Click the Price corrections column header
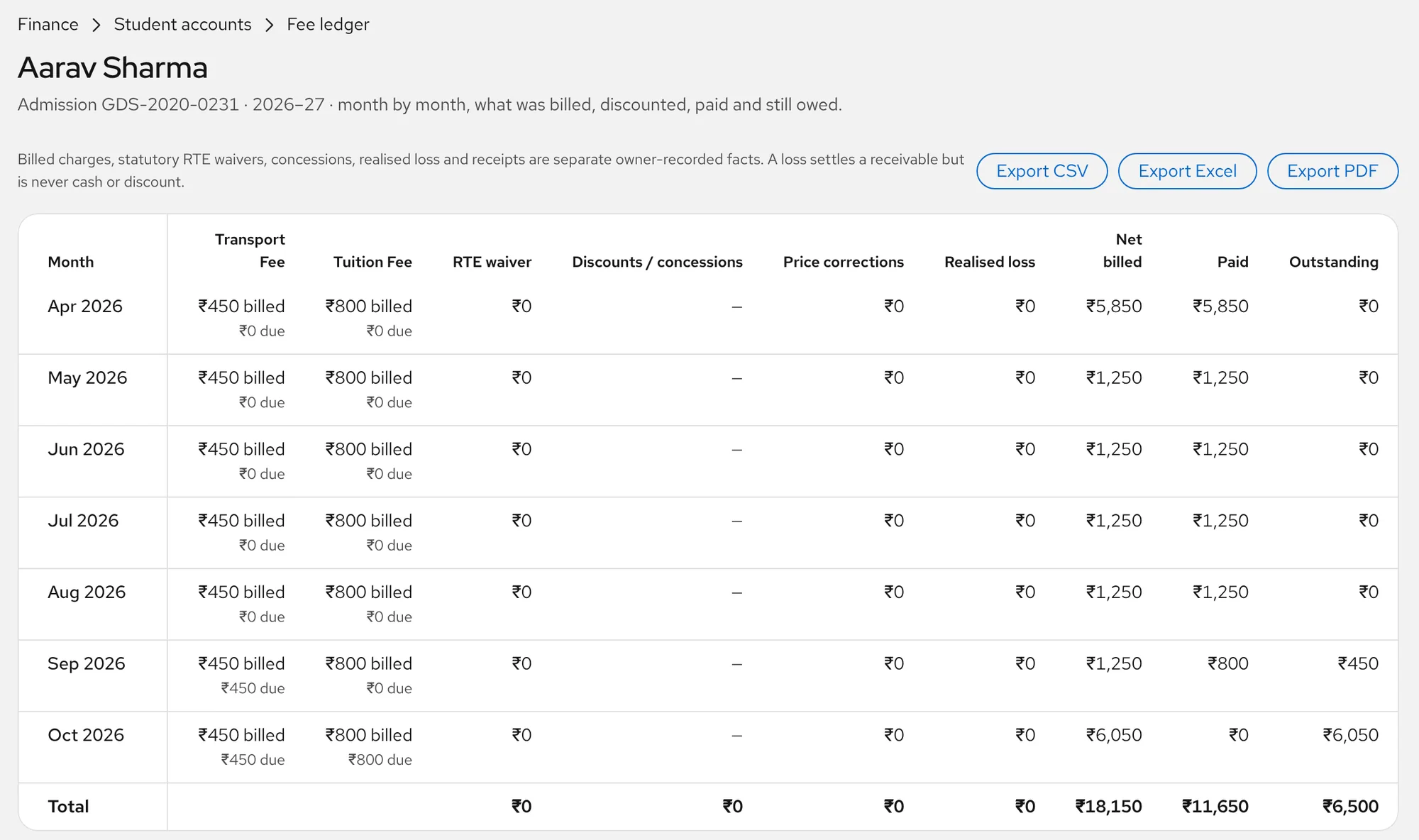The width and height of the screenshot is (1419, 840). click(843, 262)
